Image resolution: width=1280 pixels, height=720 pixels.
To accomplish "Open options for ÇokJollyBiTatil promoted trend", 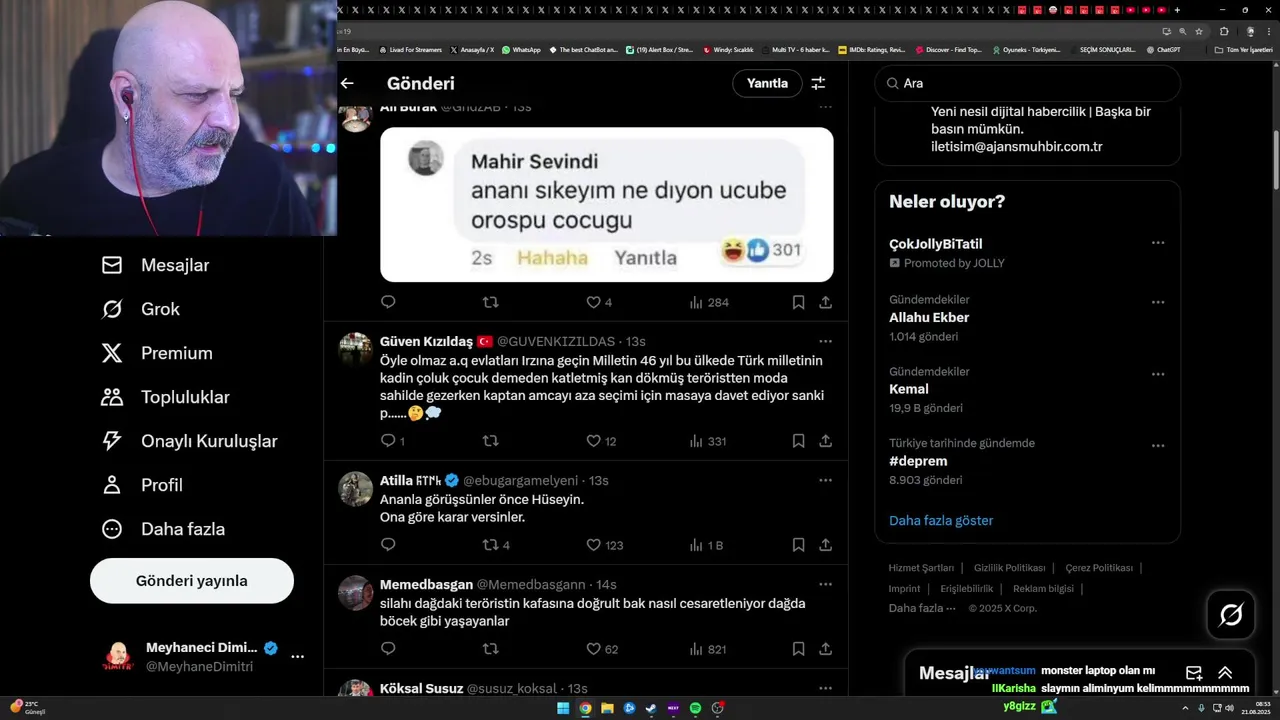I will (1157, 243).
